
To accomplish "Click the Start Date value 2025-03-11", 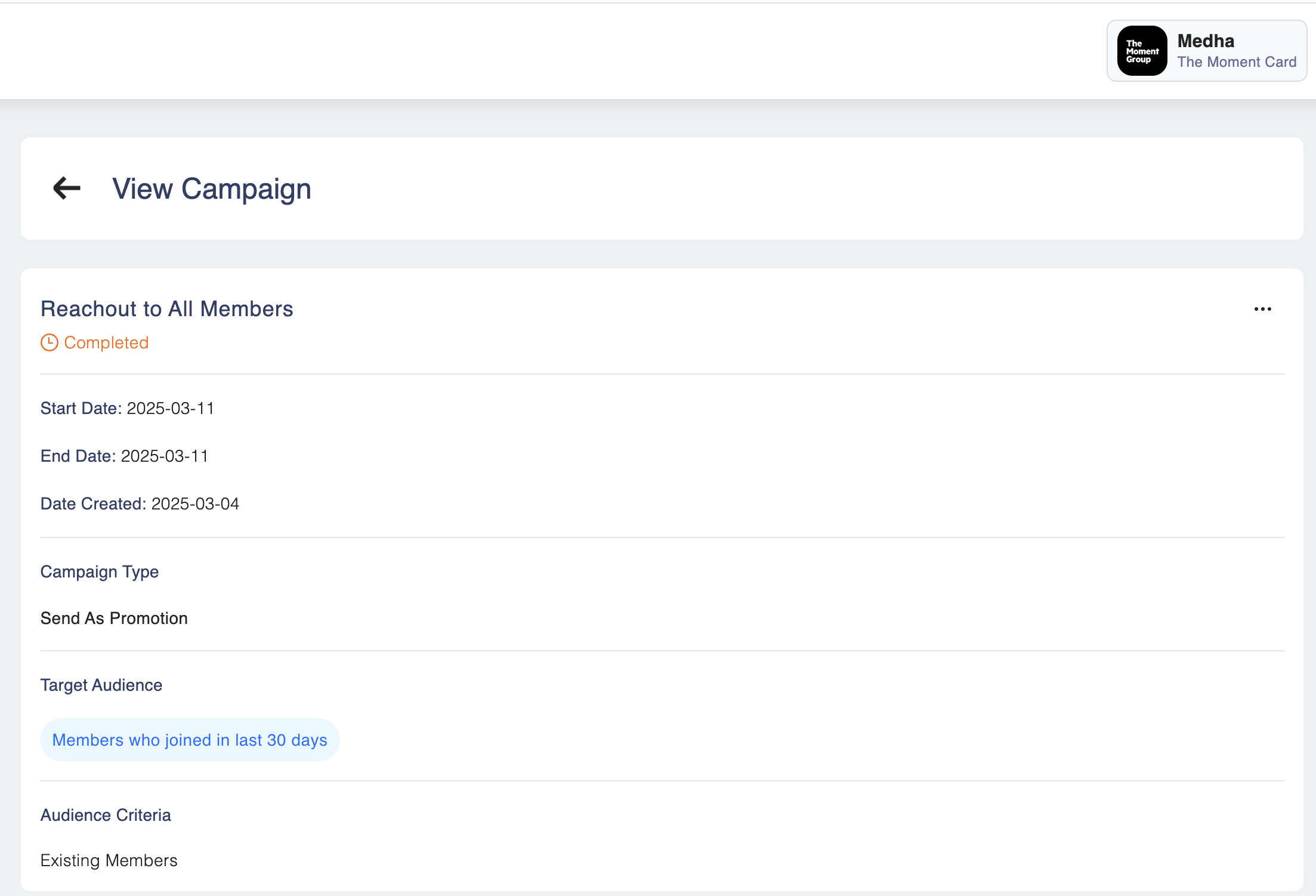I will coord(171,408).
